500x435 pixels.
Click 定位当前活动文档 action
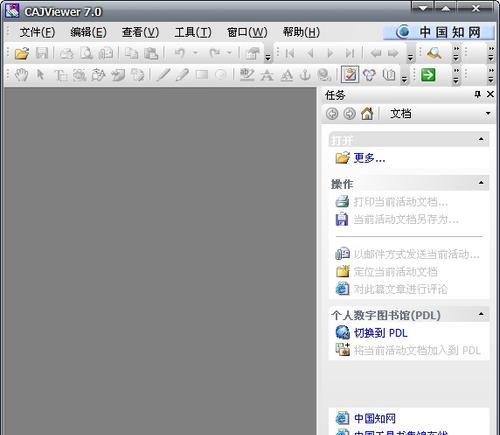[396, 272]
